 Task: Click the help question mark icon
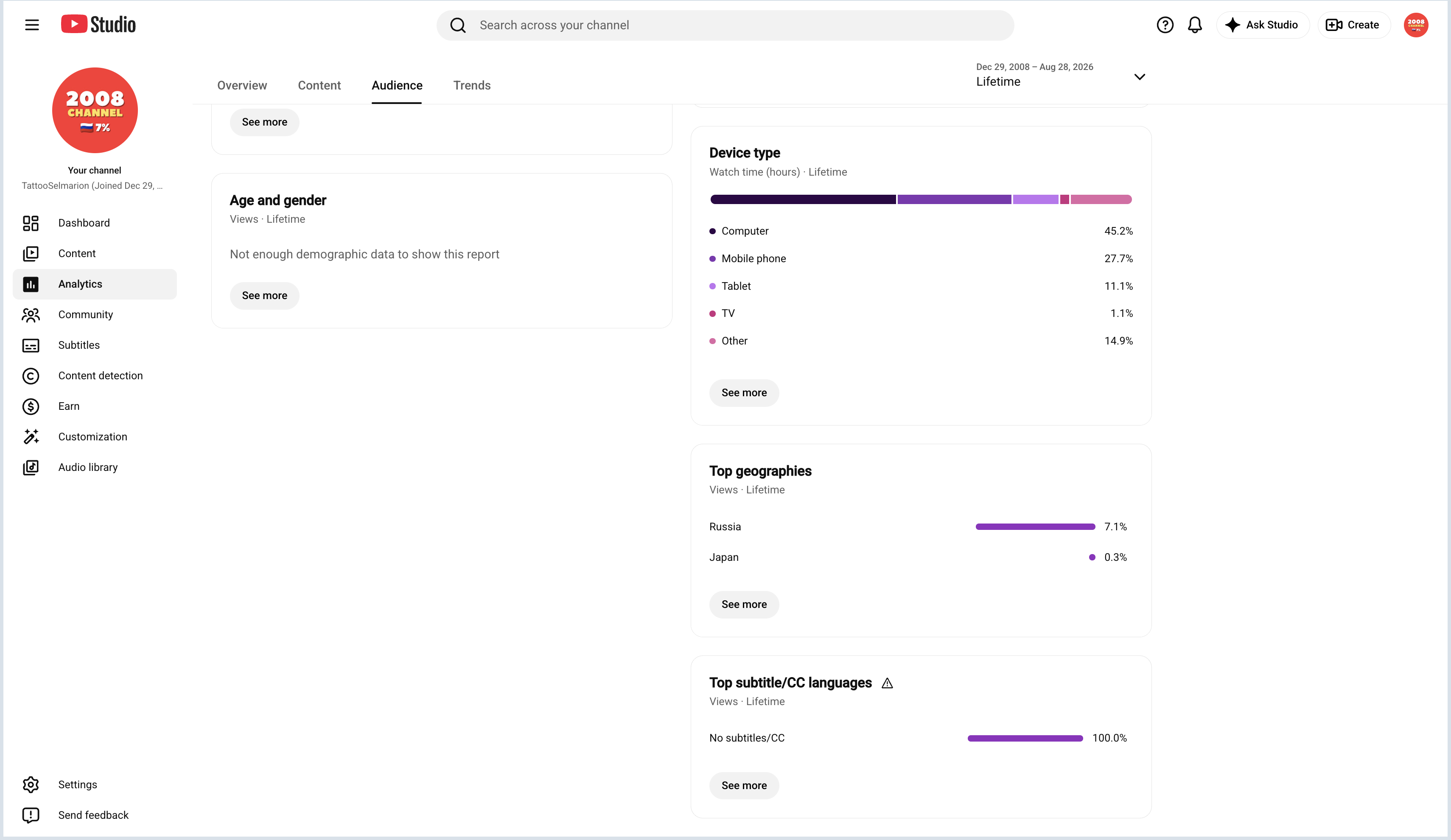tap(1164, 25)
